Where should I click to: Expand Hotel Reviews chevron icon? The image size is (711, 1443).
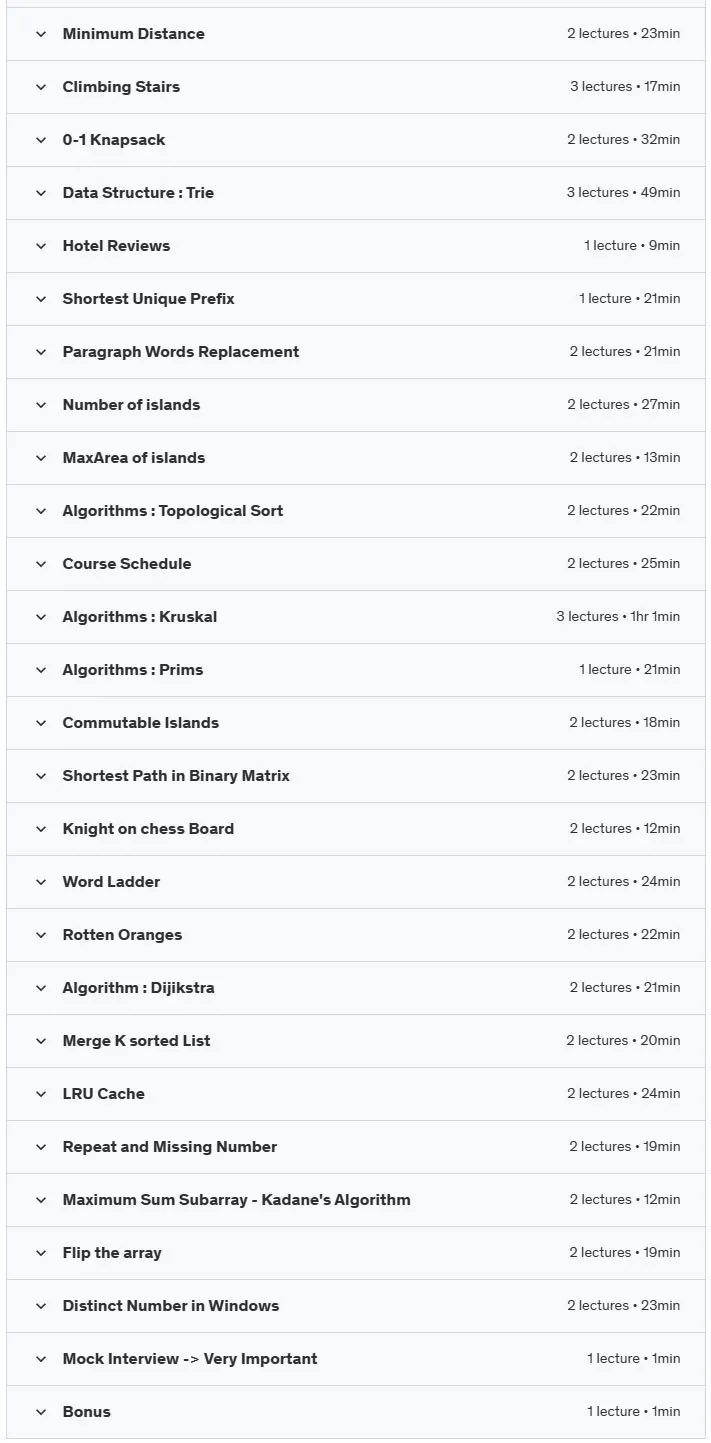(x=41, y=246)
